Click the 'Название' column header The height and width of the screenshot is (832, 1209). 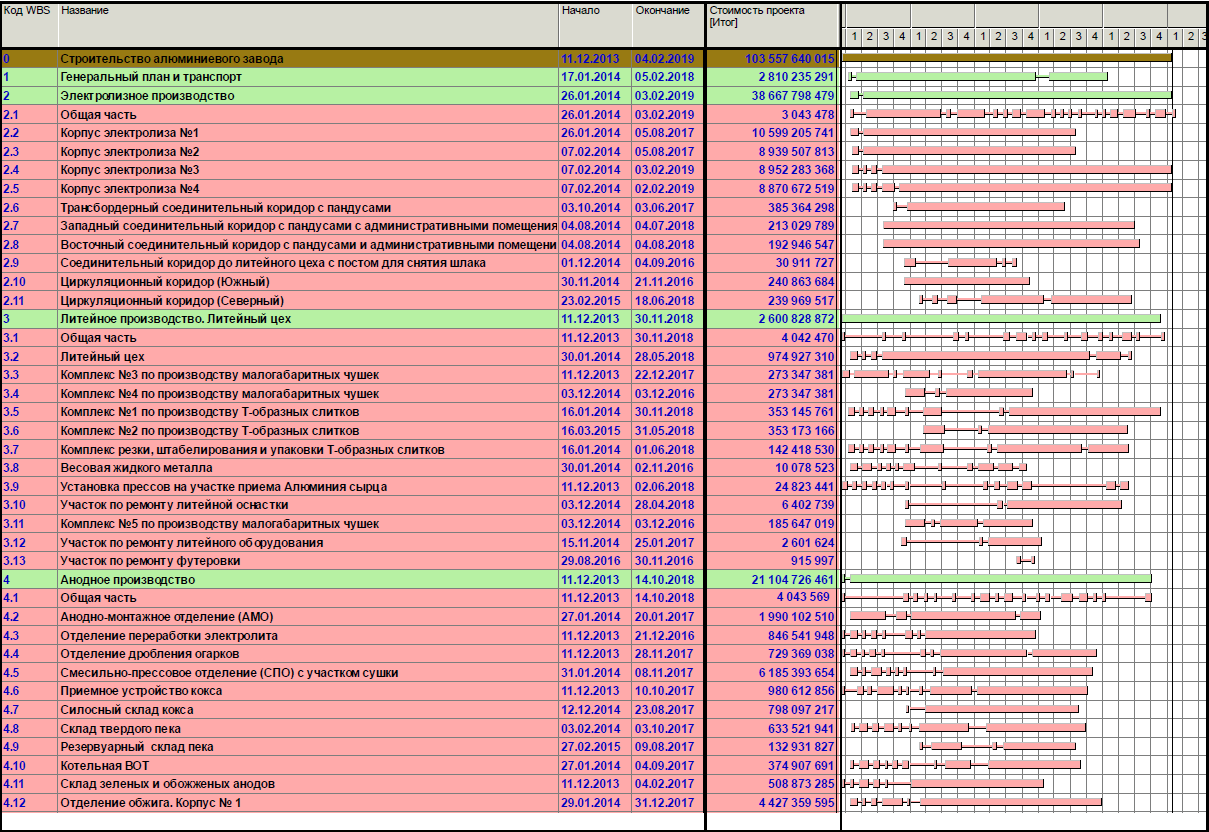point(308,25)
